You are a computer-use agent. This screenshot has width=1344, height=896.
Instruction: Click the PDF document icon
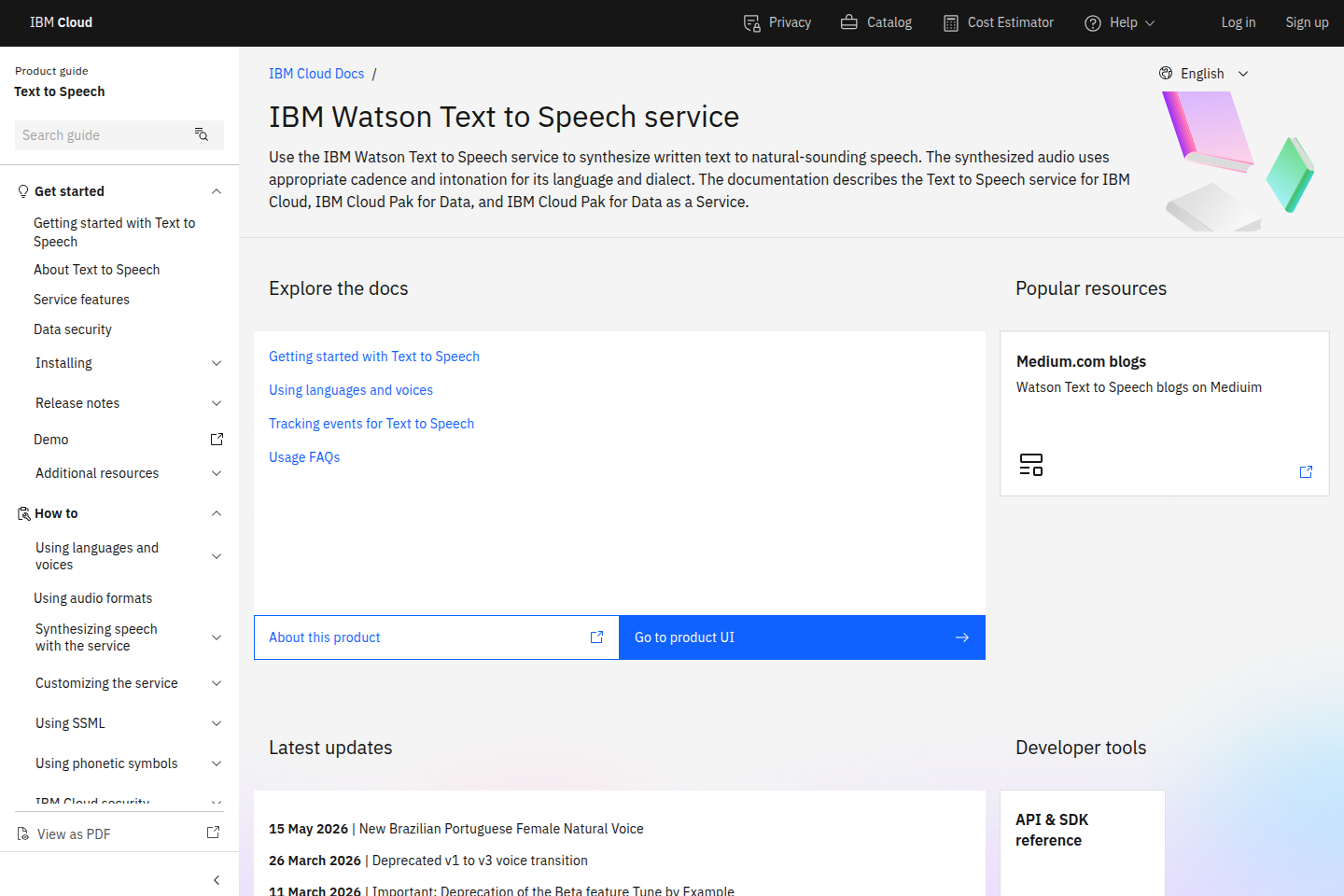tap(23, 833)
